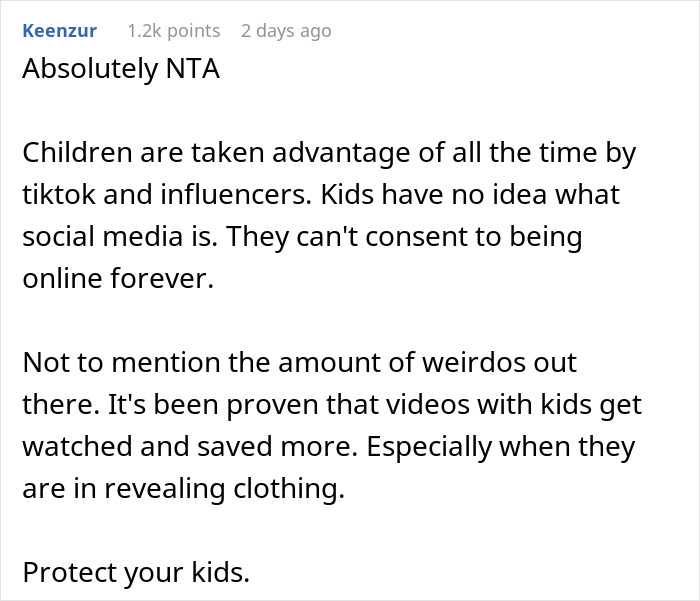This screenshot has width=700, height=601.
Task: Click the word 'influencers' in the comment
Action: coord(236,195)
